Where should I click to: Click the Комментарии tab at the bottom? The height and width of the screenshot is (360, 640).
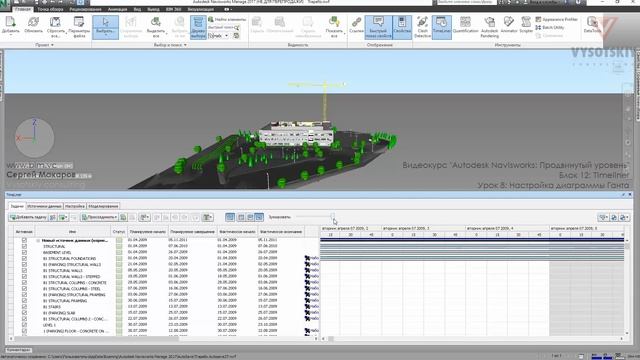(19, 350)
